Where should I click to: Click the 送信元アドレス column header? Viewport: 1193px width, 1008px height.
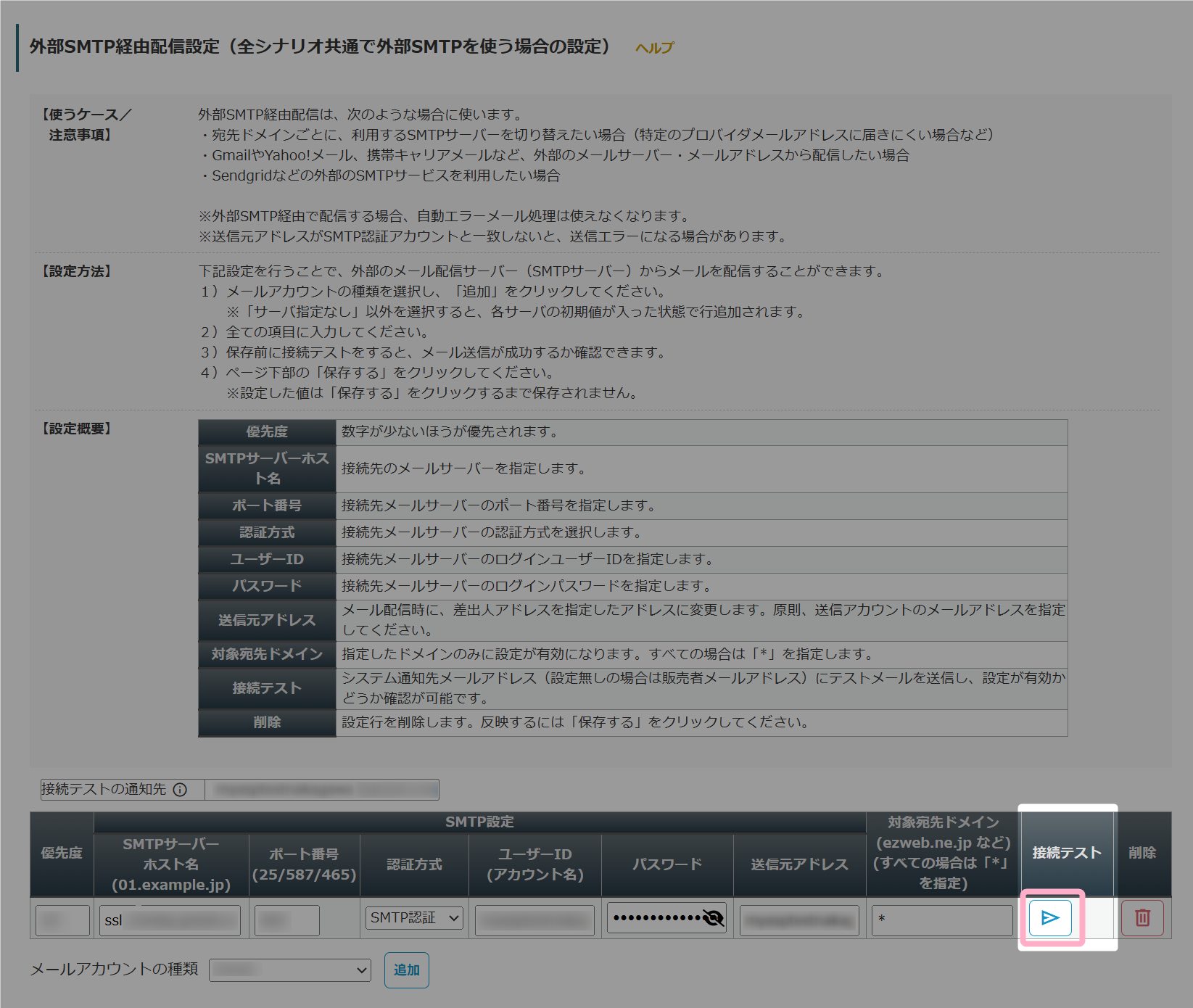point(799,864)
